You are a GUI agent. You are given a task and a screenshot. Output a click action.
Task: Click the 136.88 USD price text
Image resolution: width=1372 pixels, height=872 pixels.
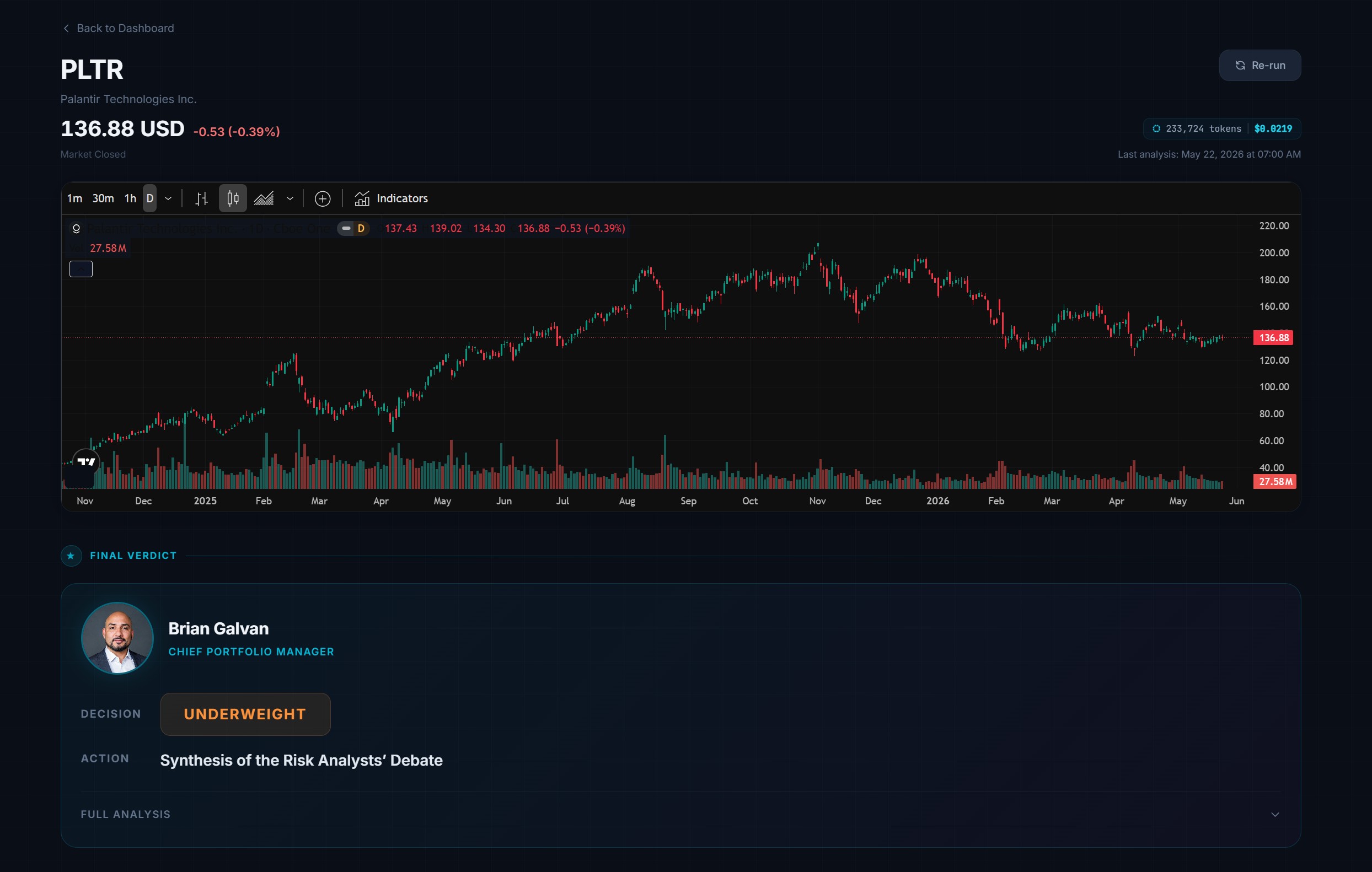click(122, 129)
